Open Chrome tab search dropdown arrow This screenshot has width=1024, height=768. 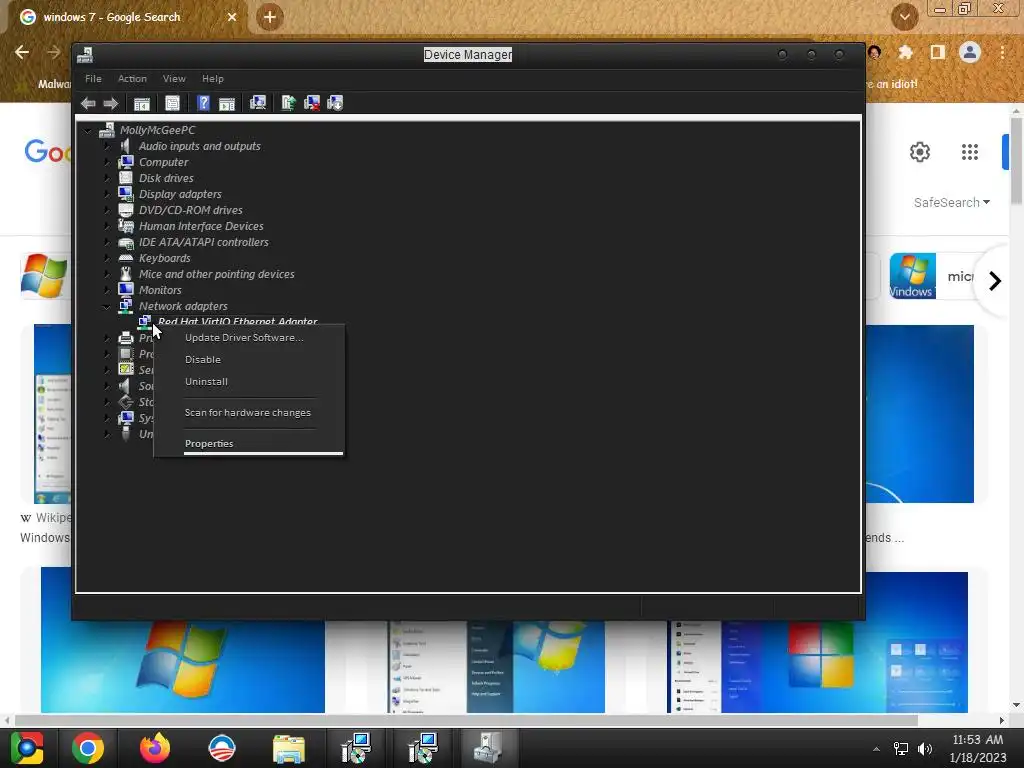(904, 18)
